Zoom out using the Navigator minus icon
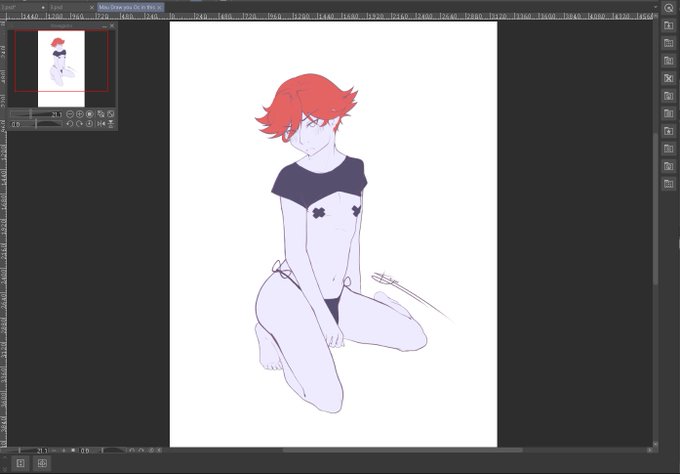 point(70,114)
